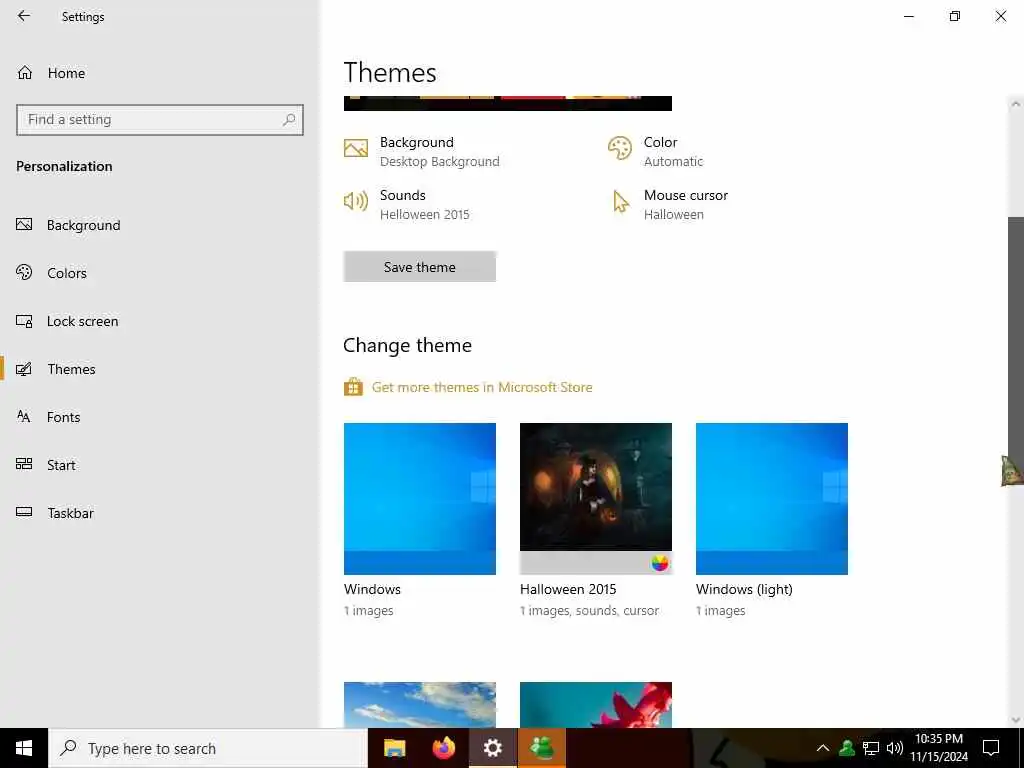Screen dimensions: 1024x768
Task: Open Desktop Background option of current theme
Action: [422, 152]
